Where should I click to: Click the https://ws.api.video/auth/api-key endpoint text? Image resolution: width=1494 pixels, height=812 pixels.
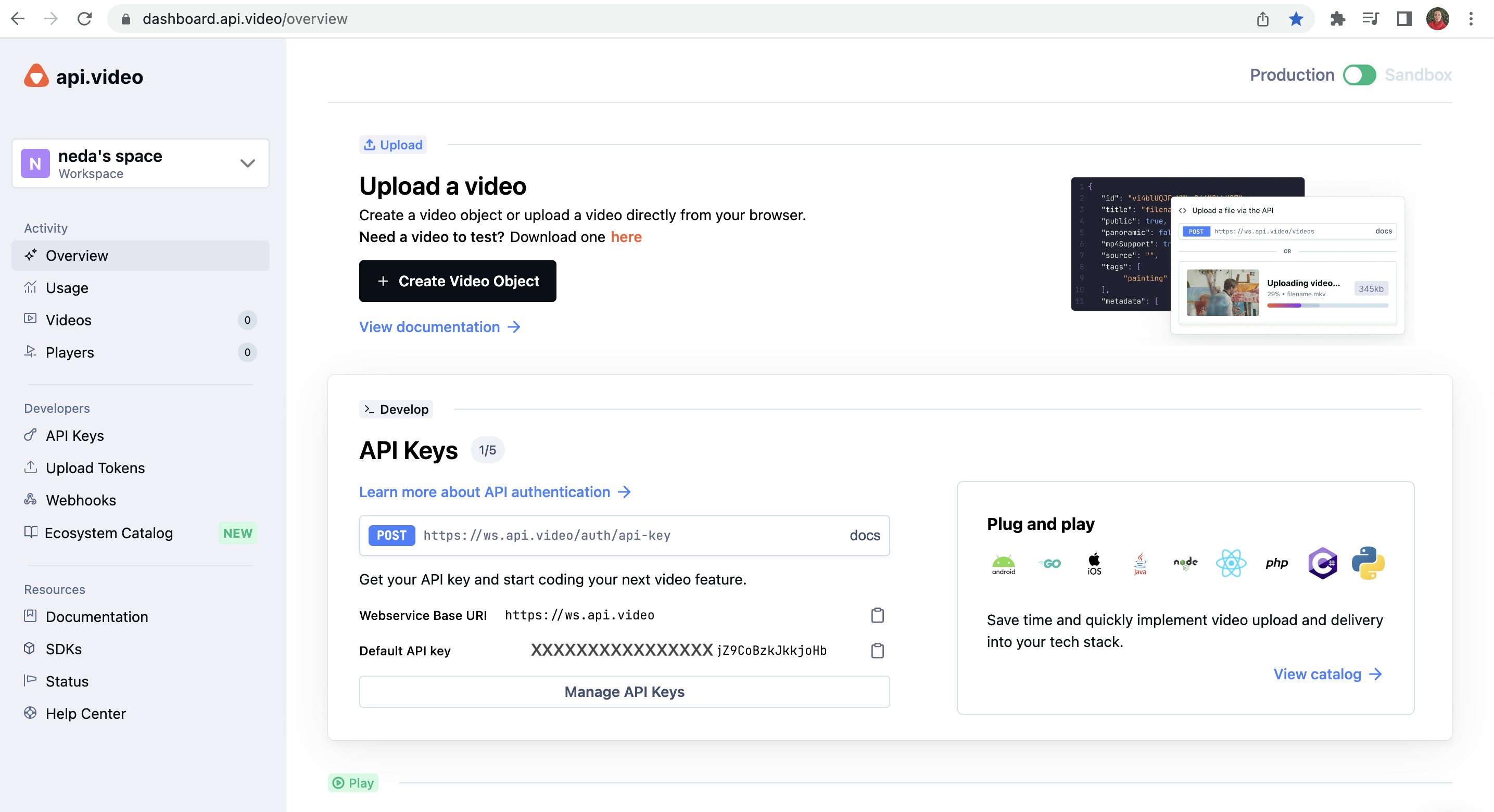(547, 535)
